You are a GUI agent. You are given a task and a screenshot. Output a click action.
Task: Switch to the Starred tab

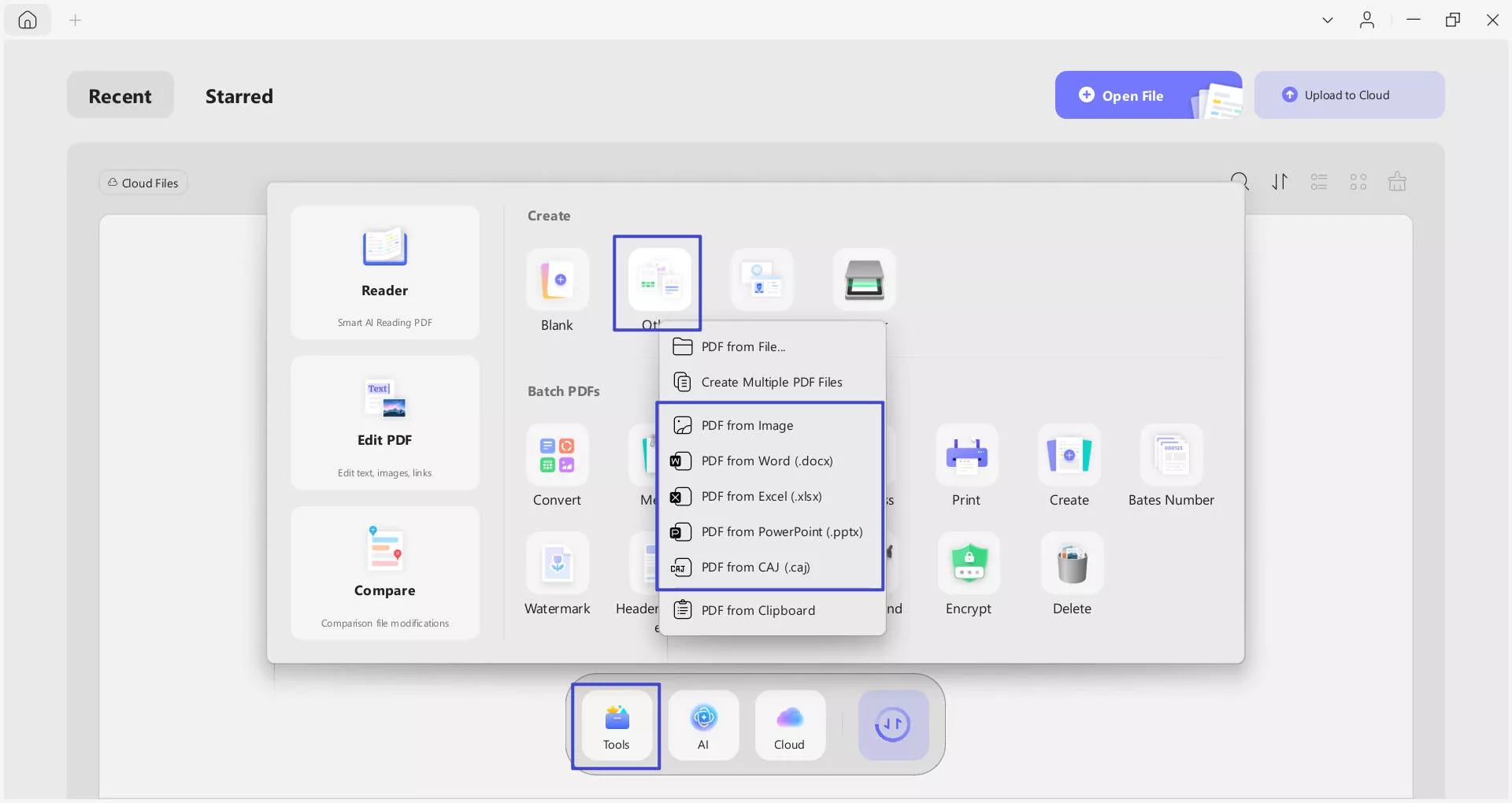[x=239, y=96]
